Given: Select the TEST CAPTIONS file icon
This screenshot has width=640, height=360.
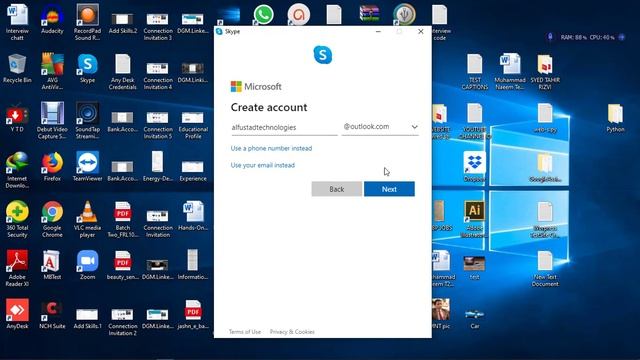Looking at the screenshot, I should [x=474, y=71].
